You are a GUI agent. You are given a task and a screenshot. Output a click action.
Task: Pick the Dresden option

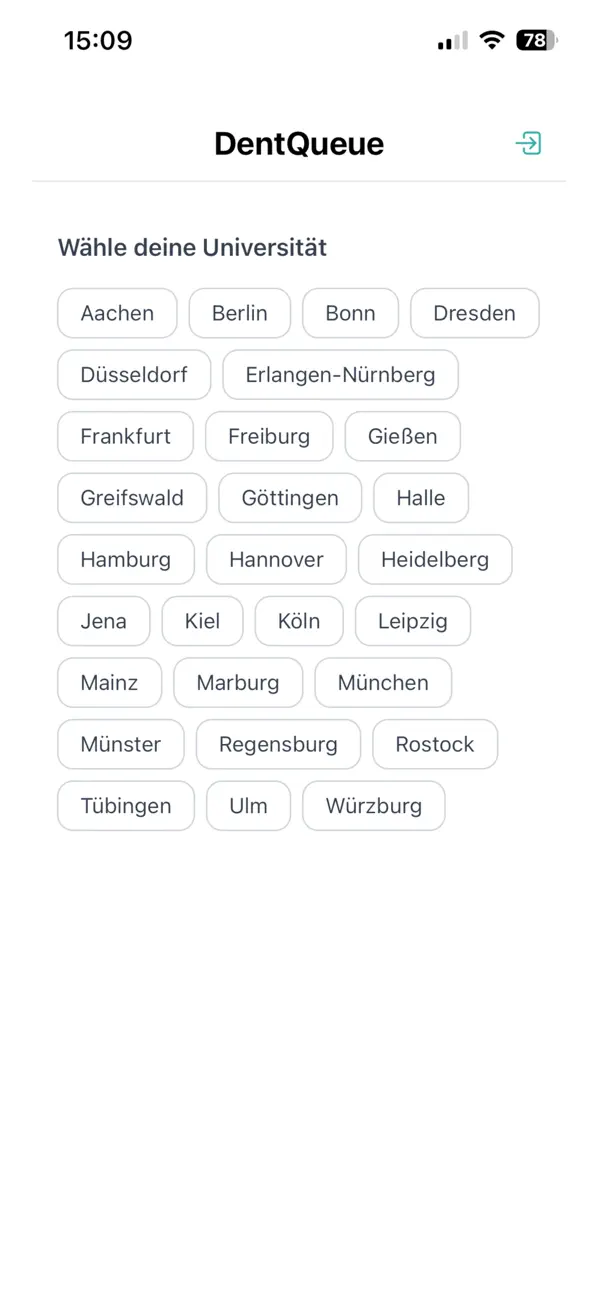coord(474,313)
